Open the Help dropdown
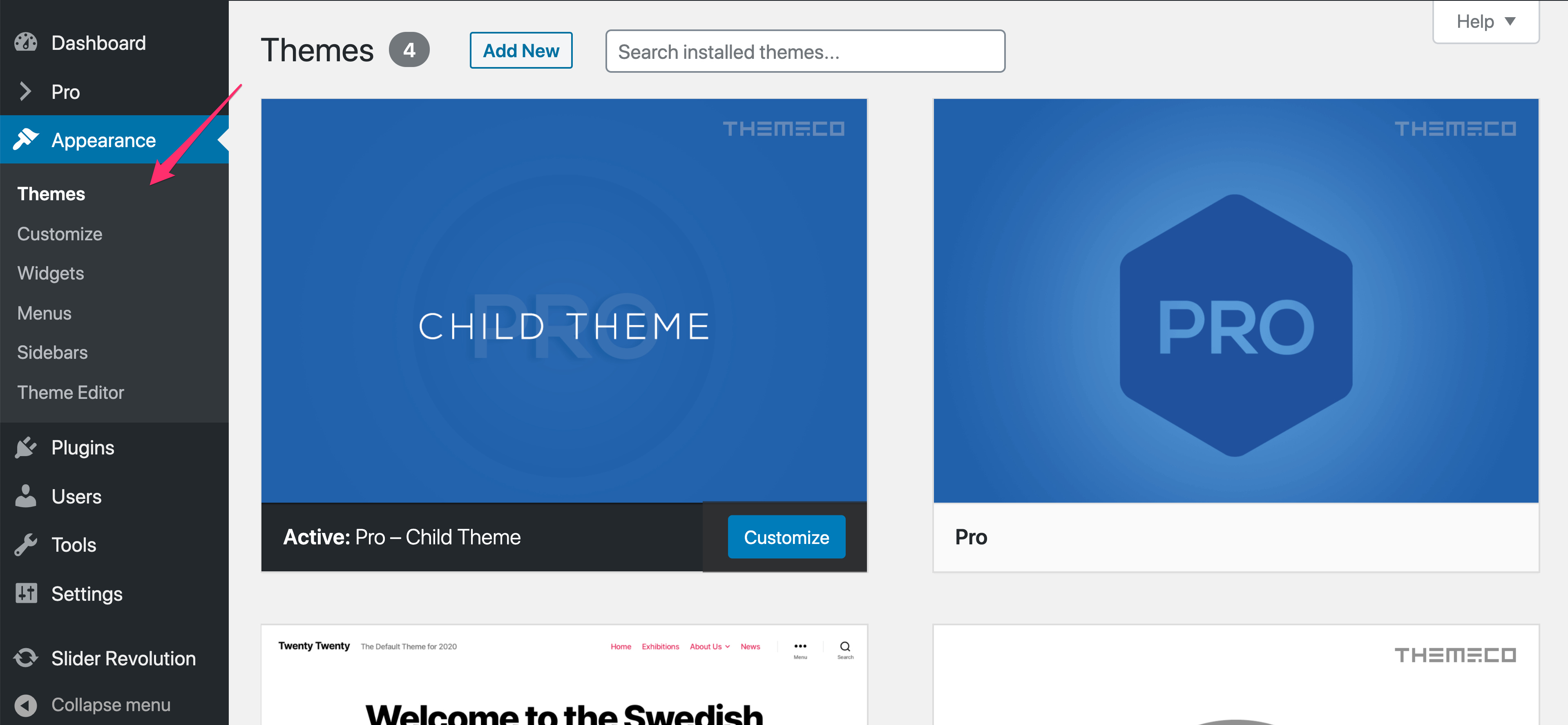 pos(1486,22)
